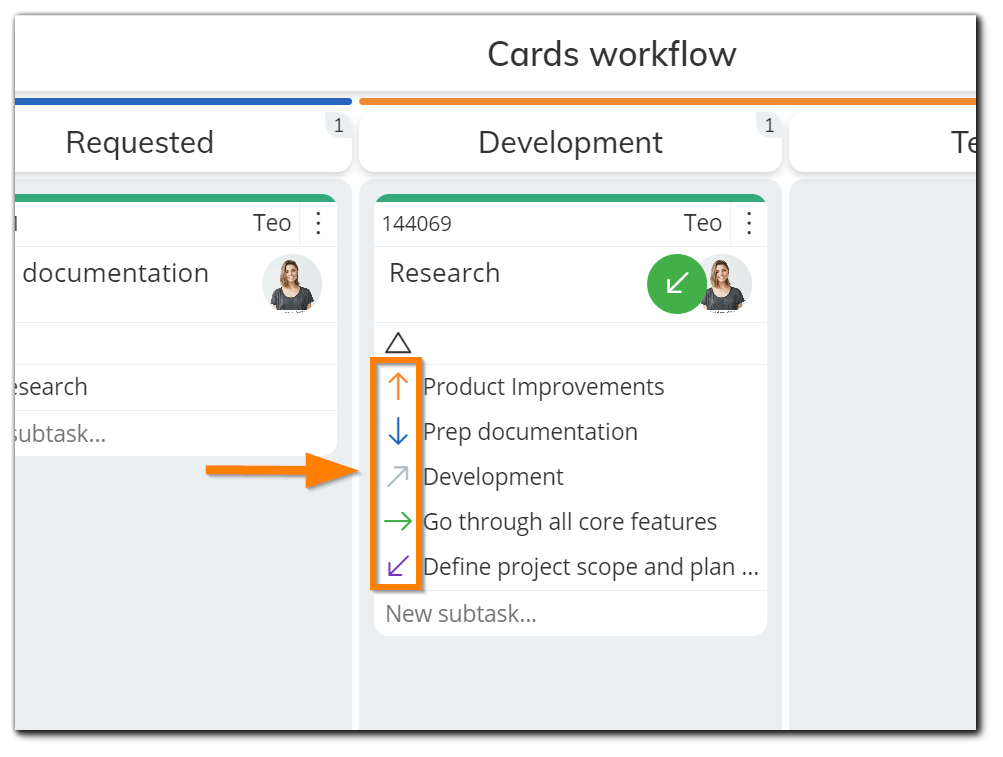The height and width of the screenshot is (757, 1003).
Task: Open the three-dot options menu on the Research card
Action: pos(749,223)
